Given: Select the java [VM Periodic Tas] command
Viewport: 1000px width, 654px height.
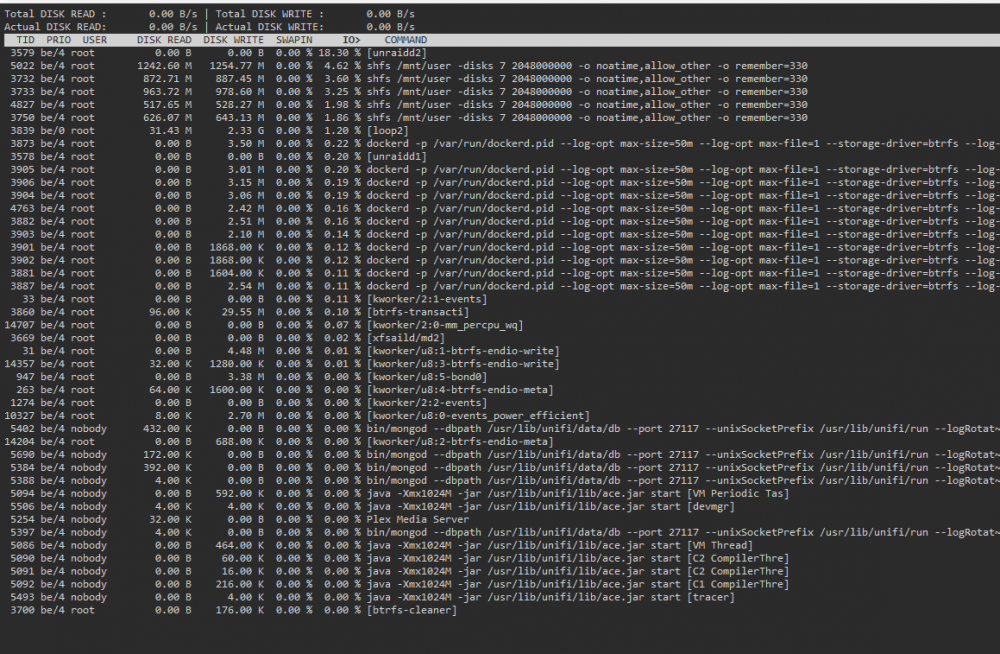Looking at the screenshot, I should click(578, 494).
